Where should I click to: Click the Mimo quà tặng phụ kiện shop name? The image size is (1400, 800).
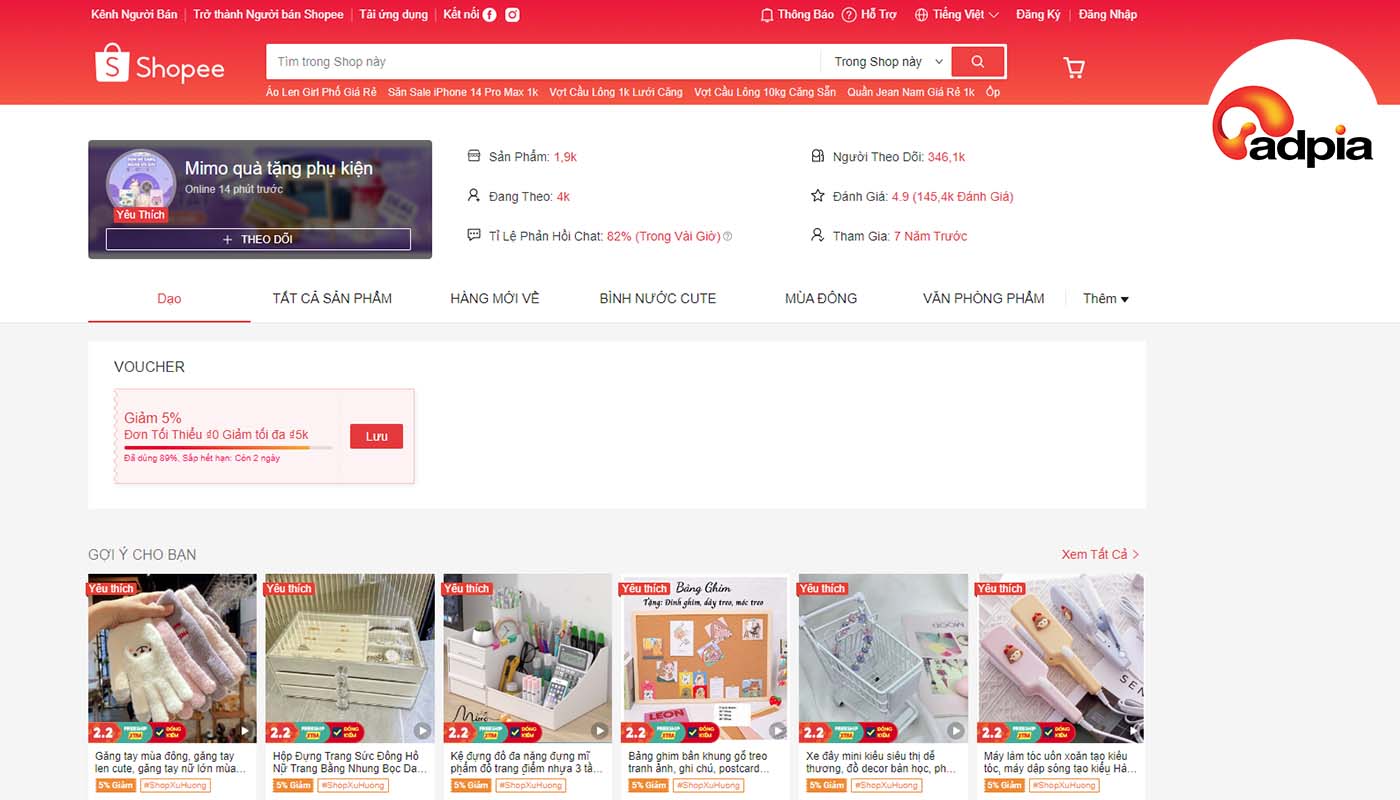tap(279, 168)
